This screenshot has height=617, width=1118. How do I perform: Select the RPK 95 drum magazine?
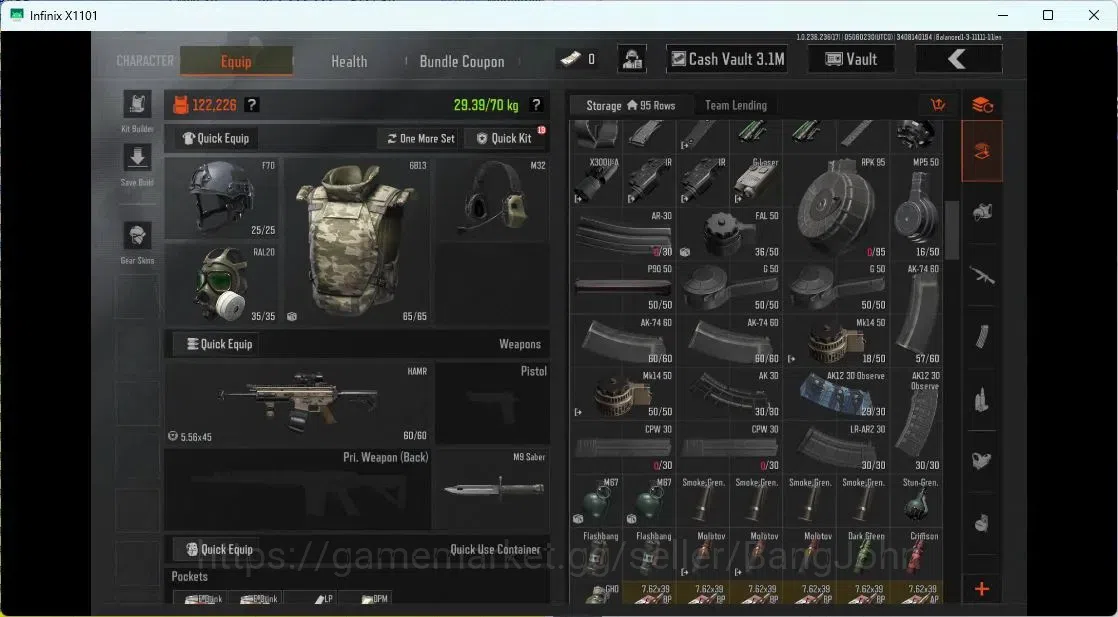tap(836, 206)
